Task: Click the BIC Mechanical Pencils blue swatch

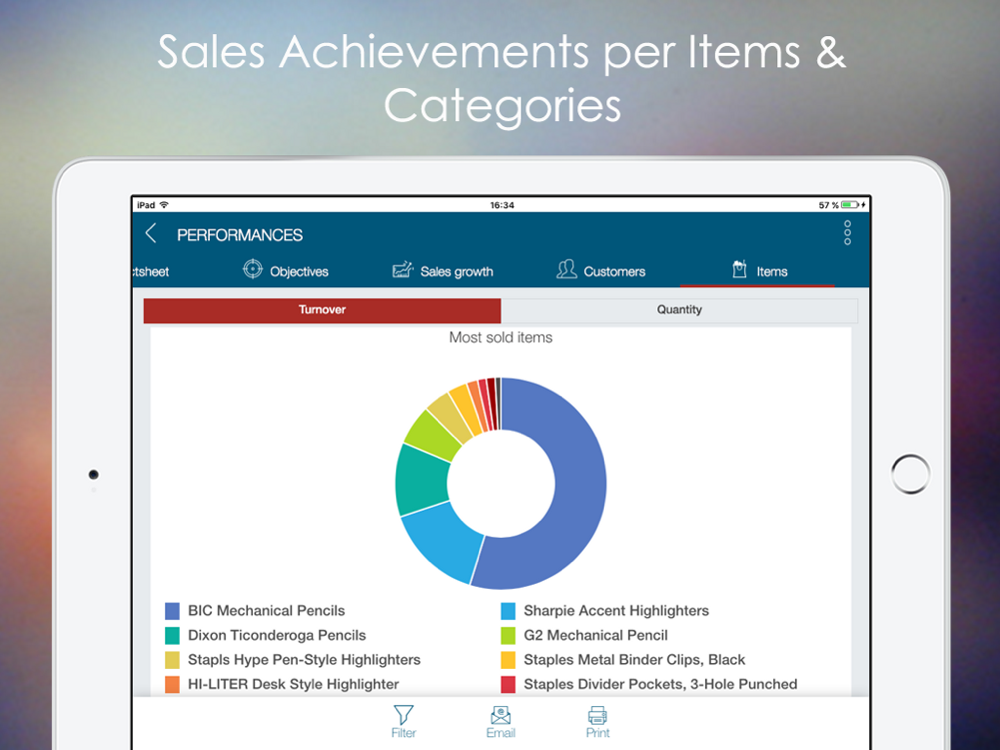Action: coord(172,611)
